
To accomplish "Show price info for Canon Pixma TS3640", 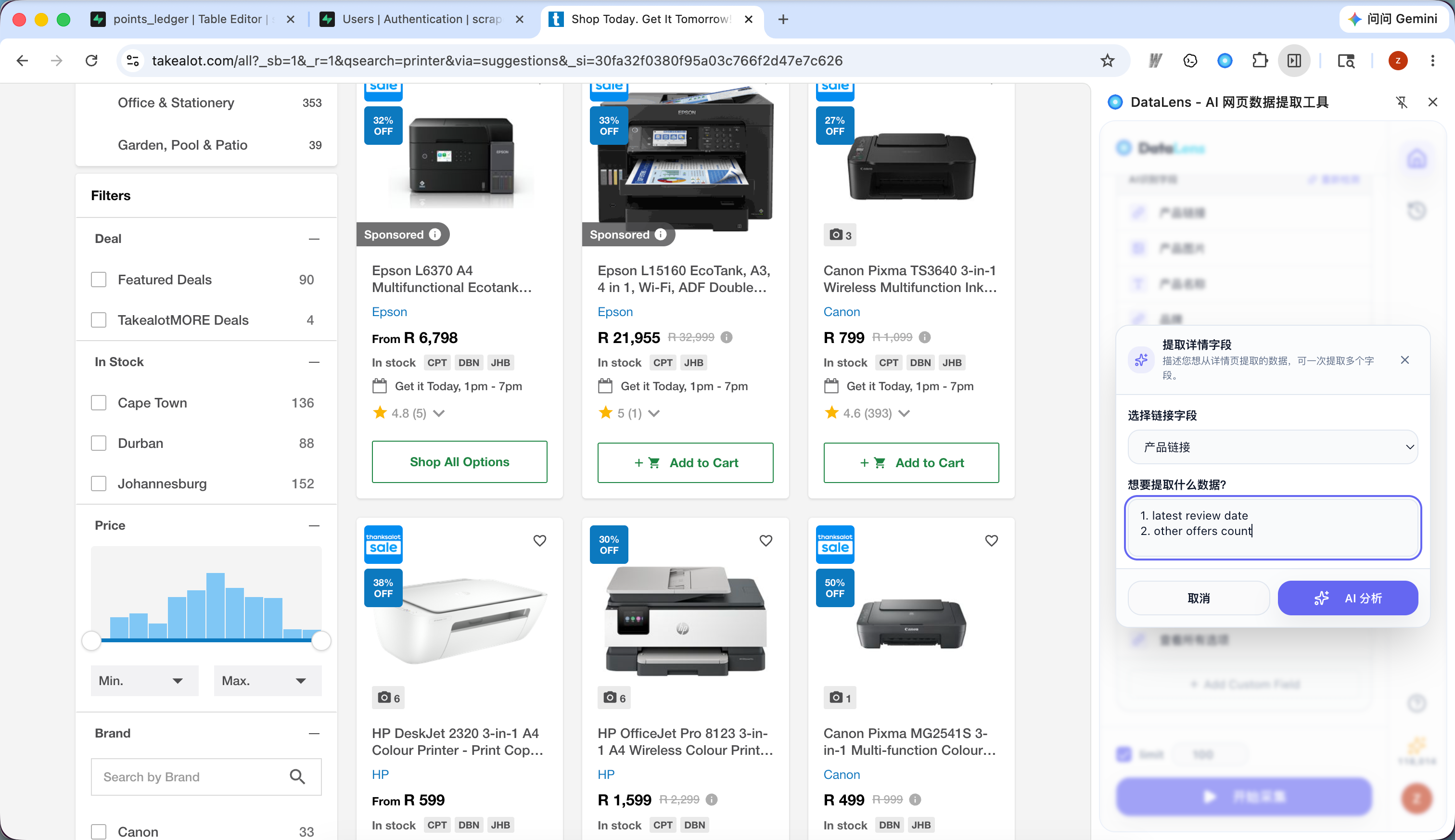I will 924,338.
